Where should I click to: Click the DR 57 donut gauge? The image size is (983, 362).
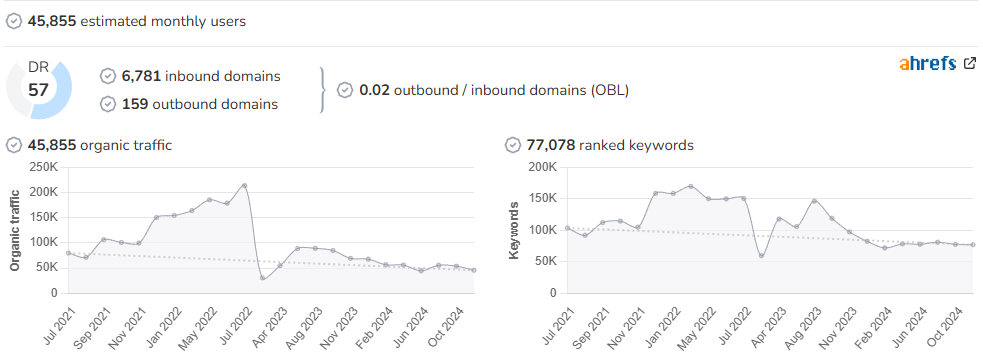39,89
